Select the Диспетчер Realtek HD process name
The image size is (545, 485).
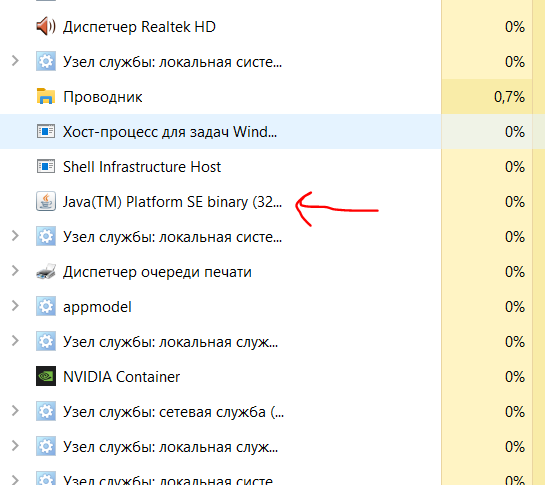(x=139, y=27)
